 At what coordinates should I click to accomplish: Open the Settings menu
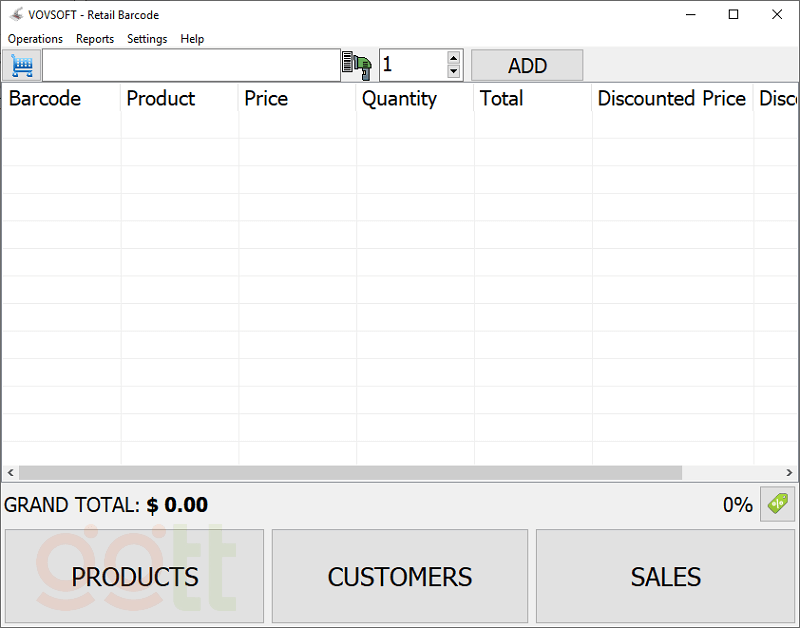(147, 39)
